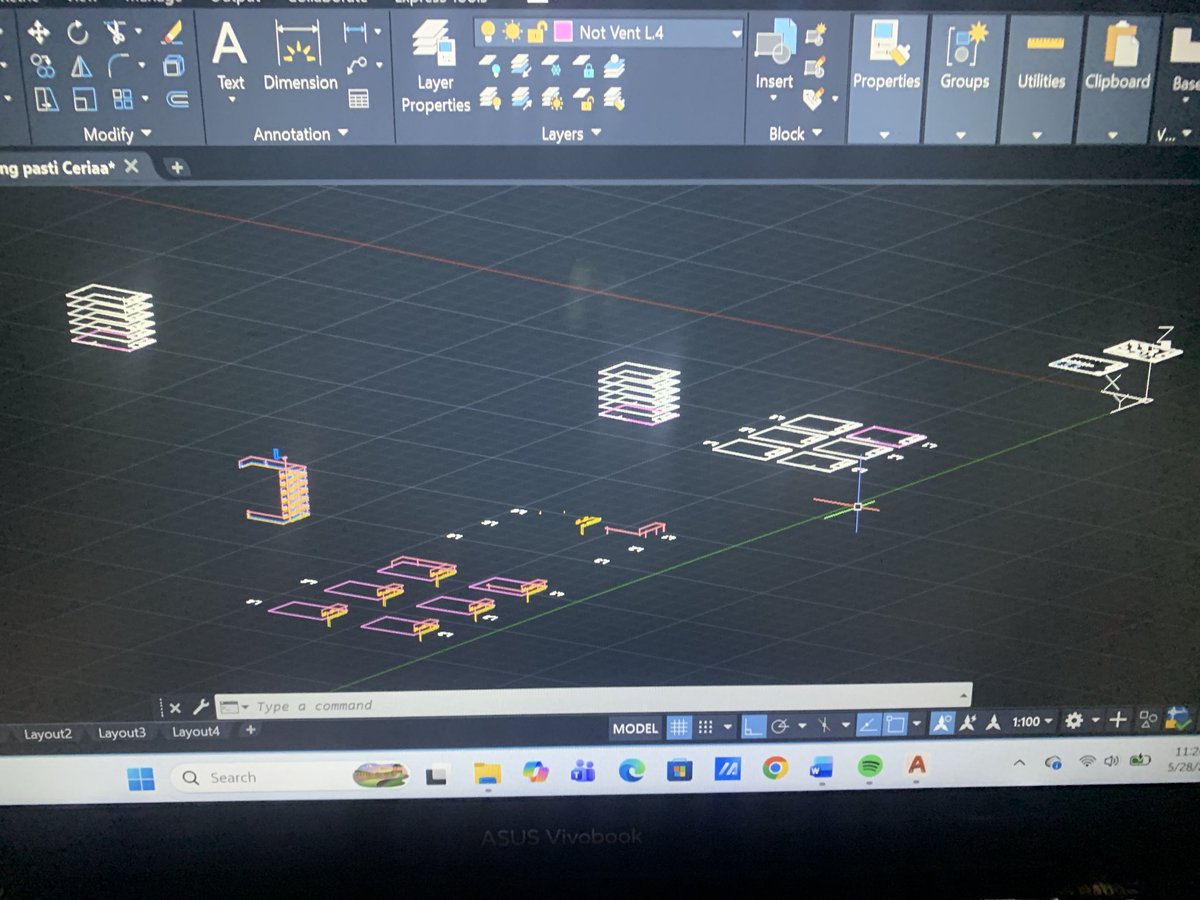Toggle layer on/off lightbulb in layer dropdown

point(488,32)
